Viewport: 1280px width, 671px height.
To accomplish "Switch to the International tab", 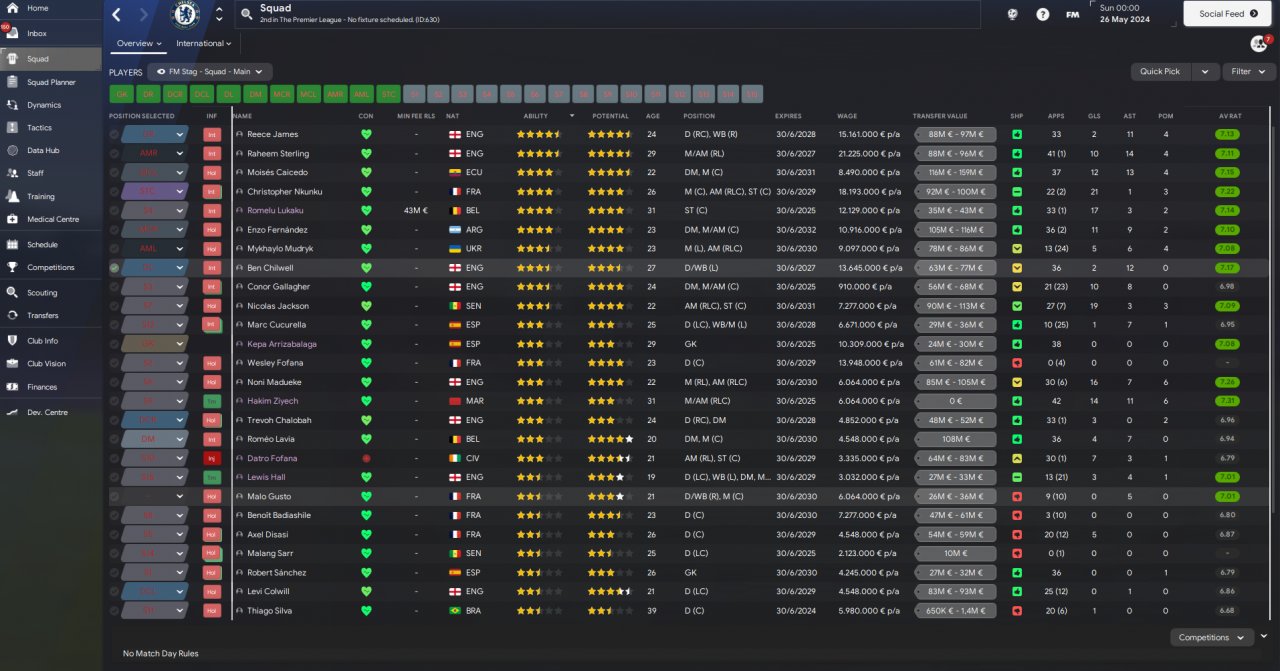I will pos(204,43).
